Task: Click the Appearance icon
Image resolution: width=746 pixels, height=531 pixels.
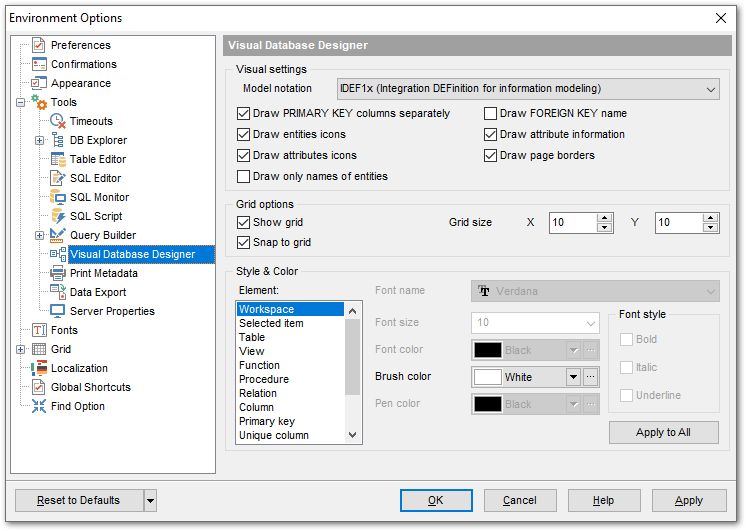Action: pyautogui.click(x=39, y=83)
